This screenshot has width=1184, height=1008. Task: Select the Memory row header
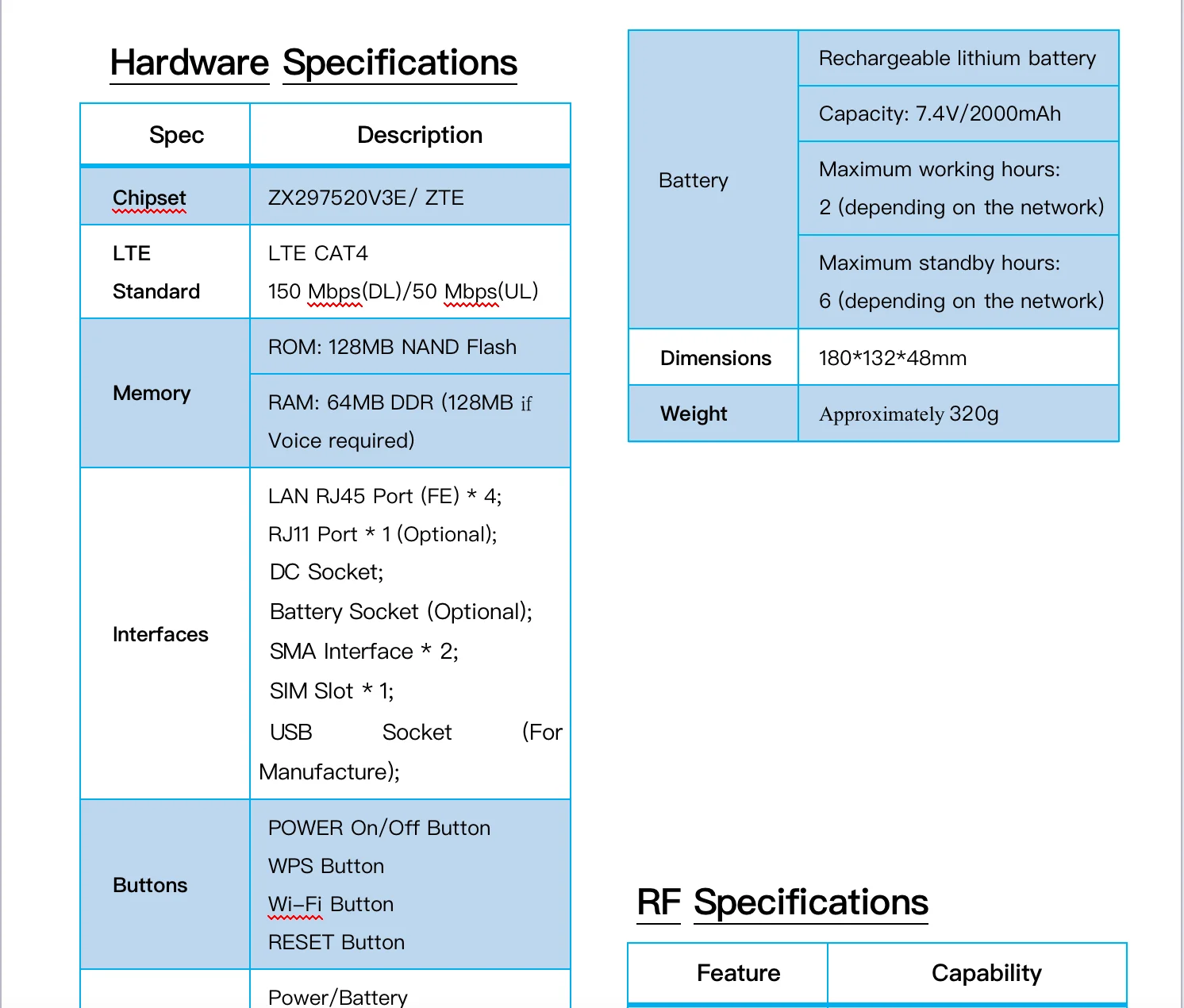tap(151, 393)
